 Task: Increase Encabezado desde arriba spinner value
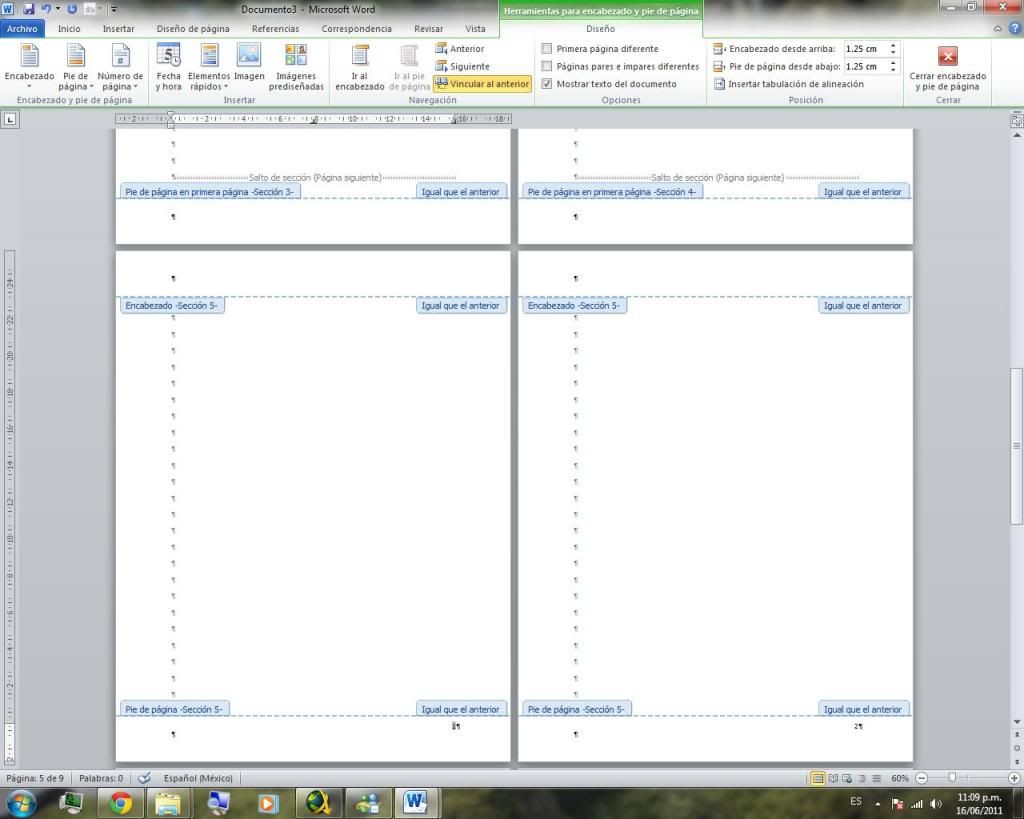893,45
